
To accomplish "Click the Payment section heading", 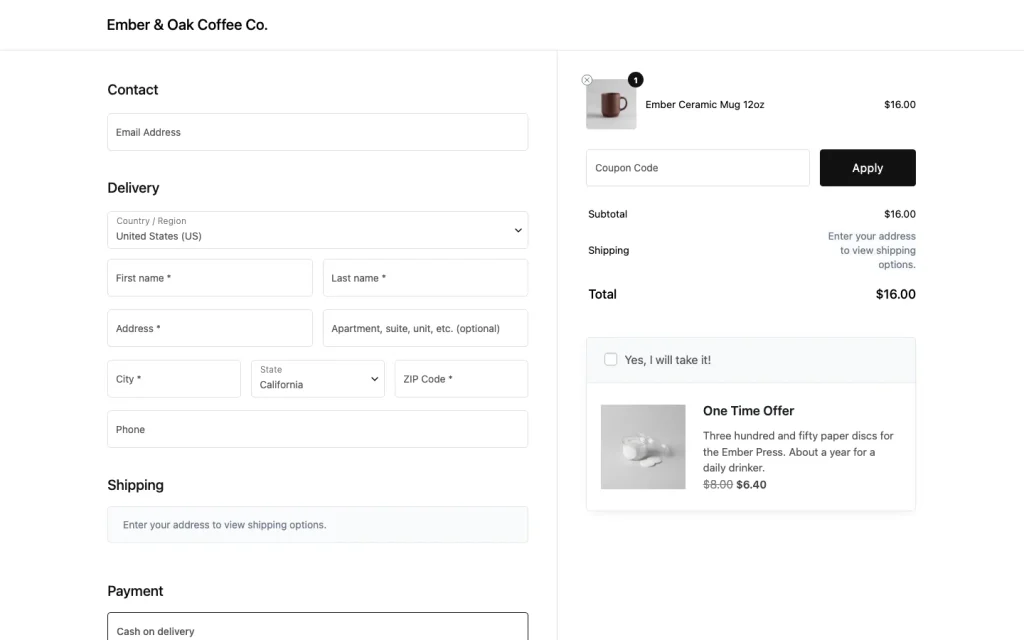I will pyautogui.click(x=135, y=591).
